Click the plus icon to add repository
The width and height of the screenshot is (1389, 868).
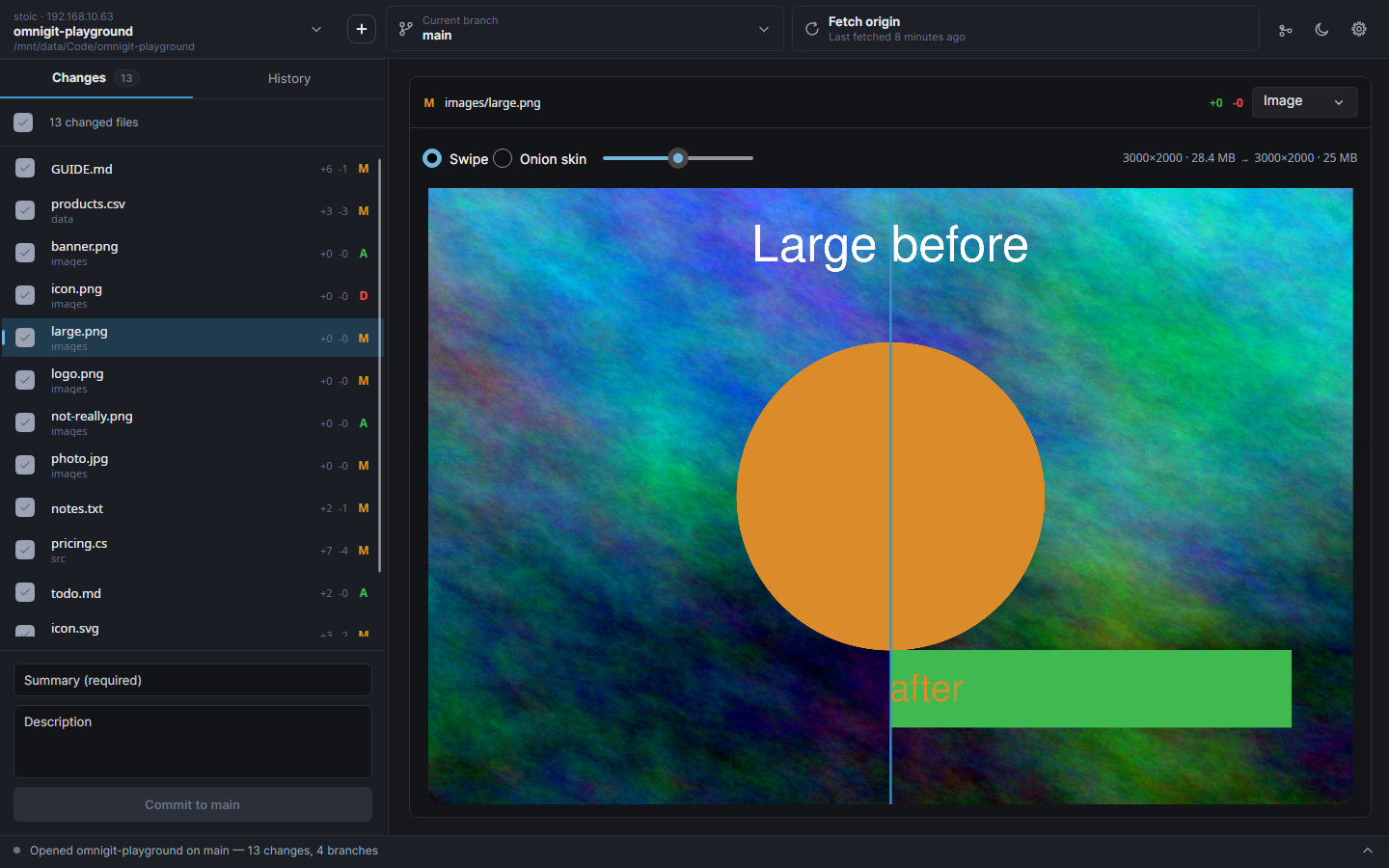click(362, 29)
